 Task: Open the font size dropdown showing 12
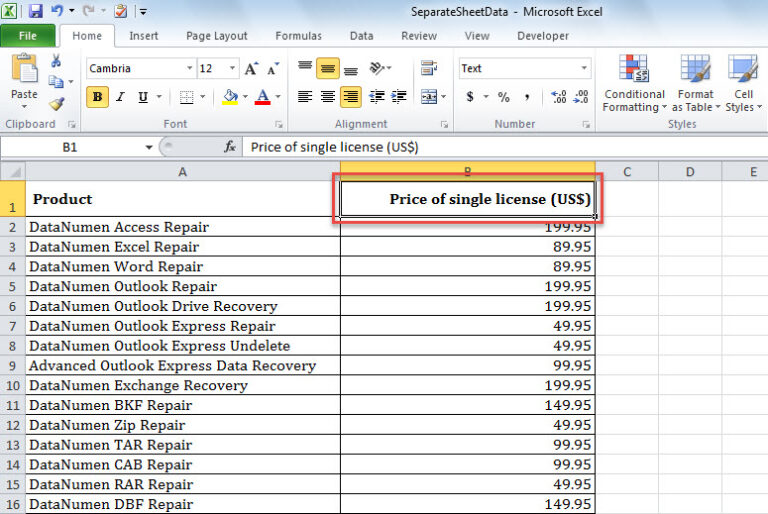pos(233,69)
